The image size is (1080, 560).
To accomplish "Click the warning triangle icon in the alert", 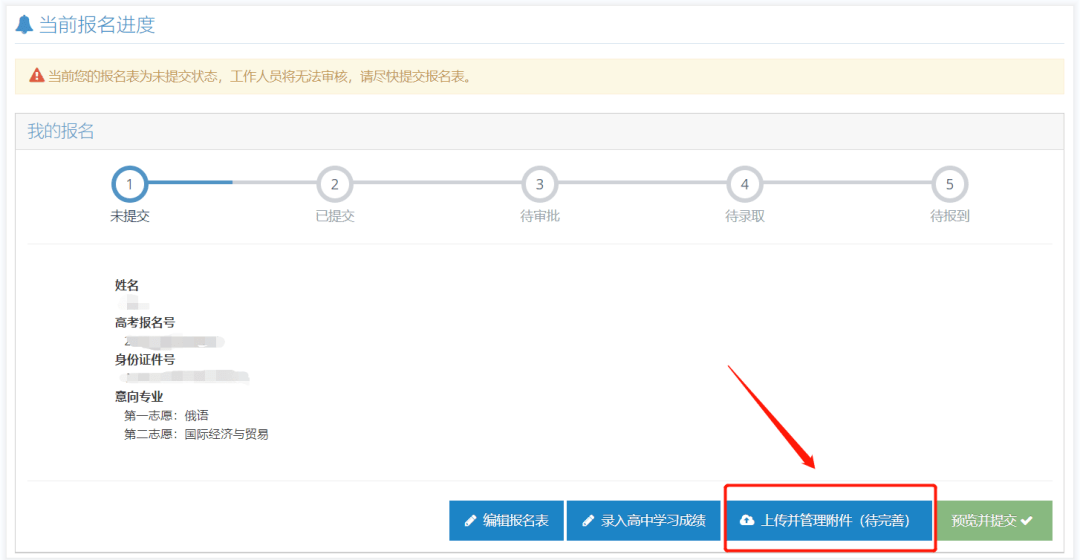I will (x=37, y=76).
